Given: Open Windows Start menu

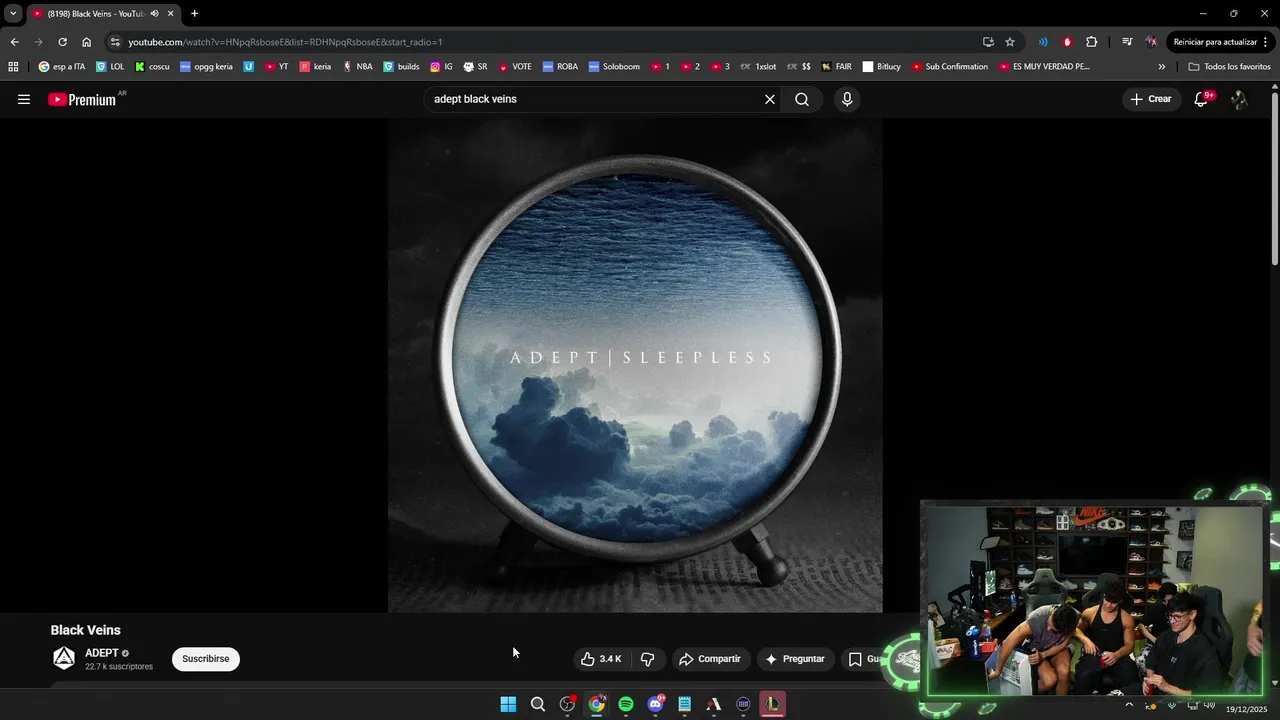Looking at the screenshot, I should [508, 704].
